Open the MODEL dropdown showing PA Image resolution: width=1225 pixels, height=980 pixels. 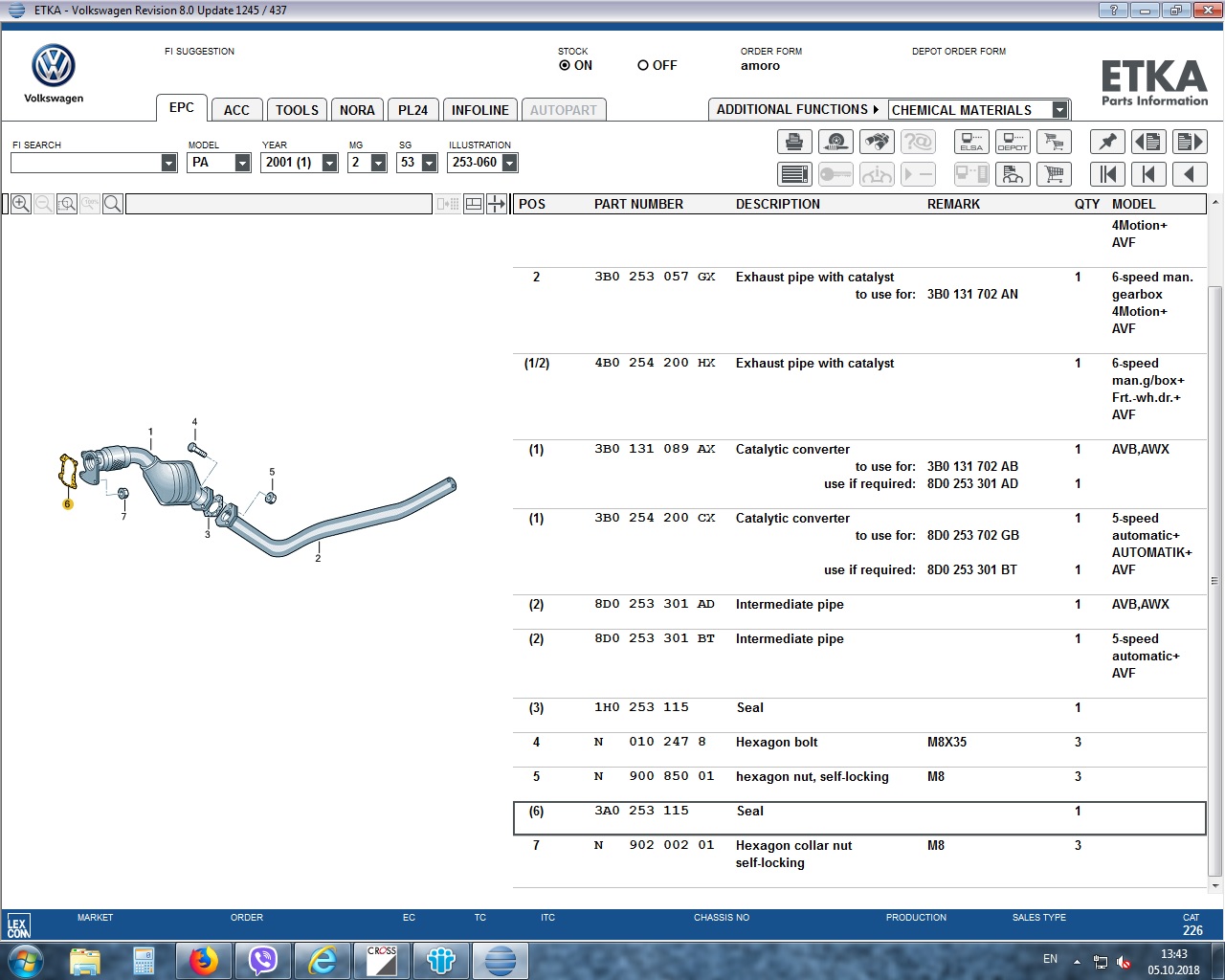coord(242,164)
